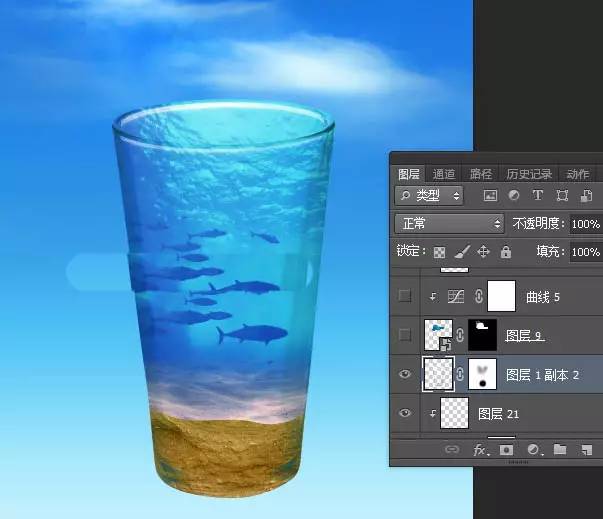This screenshot has width=603, height=519.
Task: Click the adjustment layer filter icon
Action: (x=514, y=196)
